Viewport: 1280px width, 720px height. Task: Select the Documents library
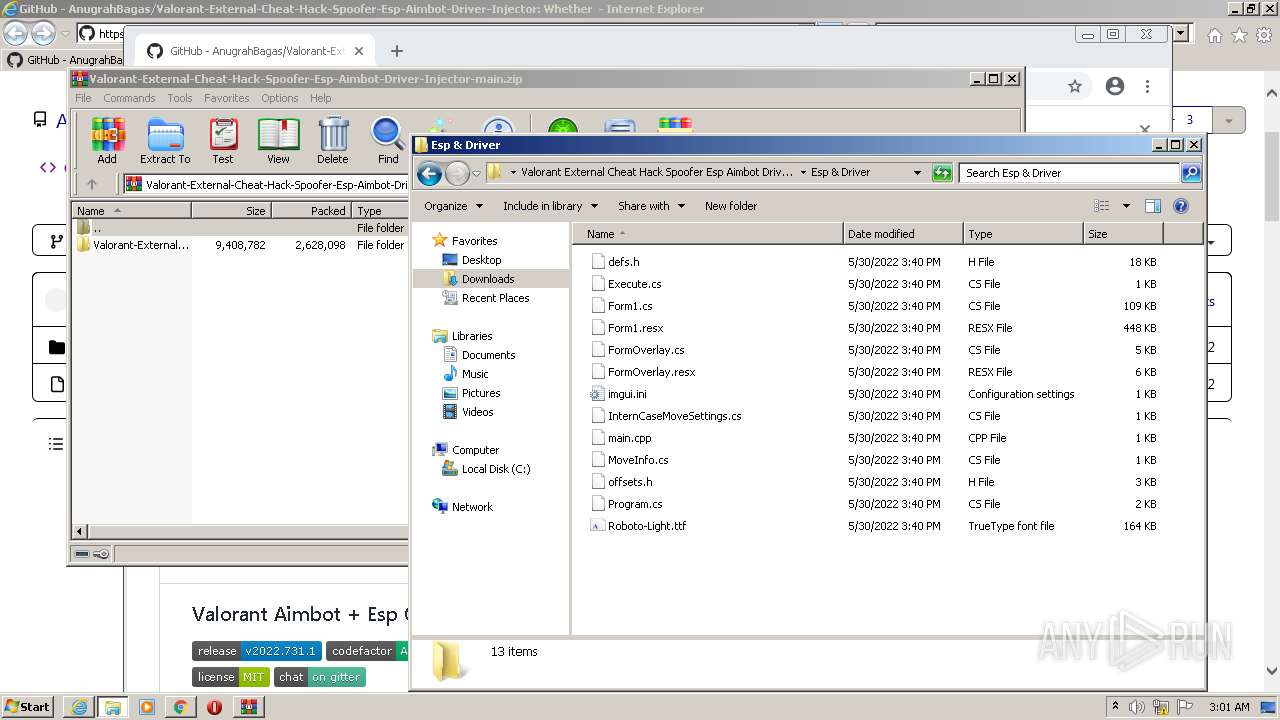pos(488,355)
